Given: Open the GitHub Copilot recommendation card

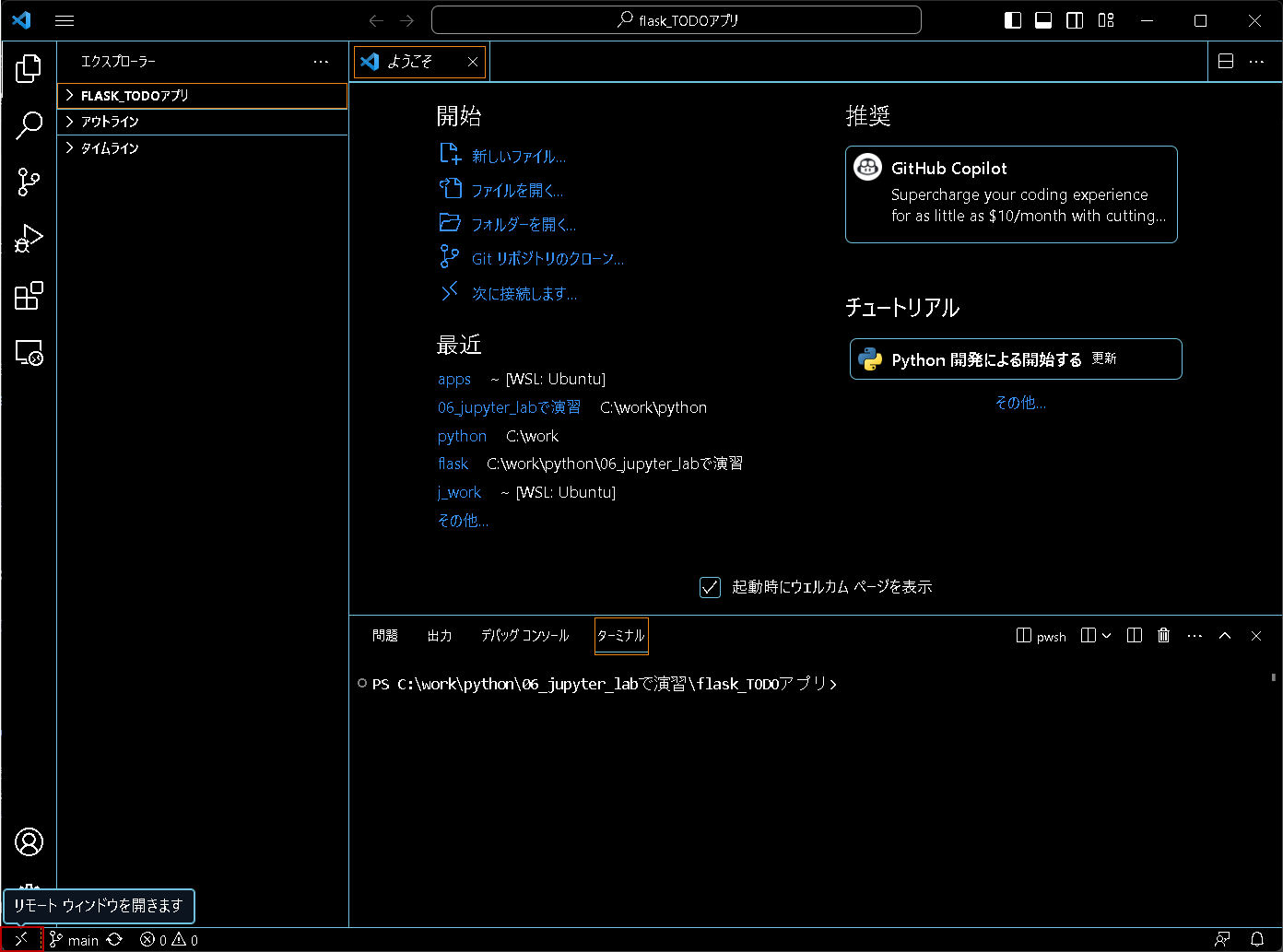Looking at the screenshot, I should (x=1011, y=194).
